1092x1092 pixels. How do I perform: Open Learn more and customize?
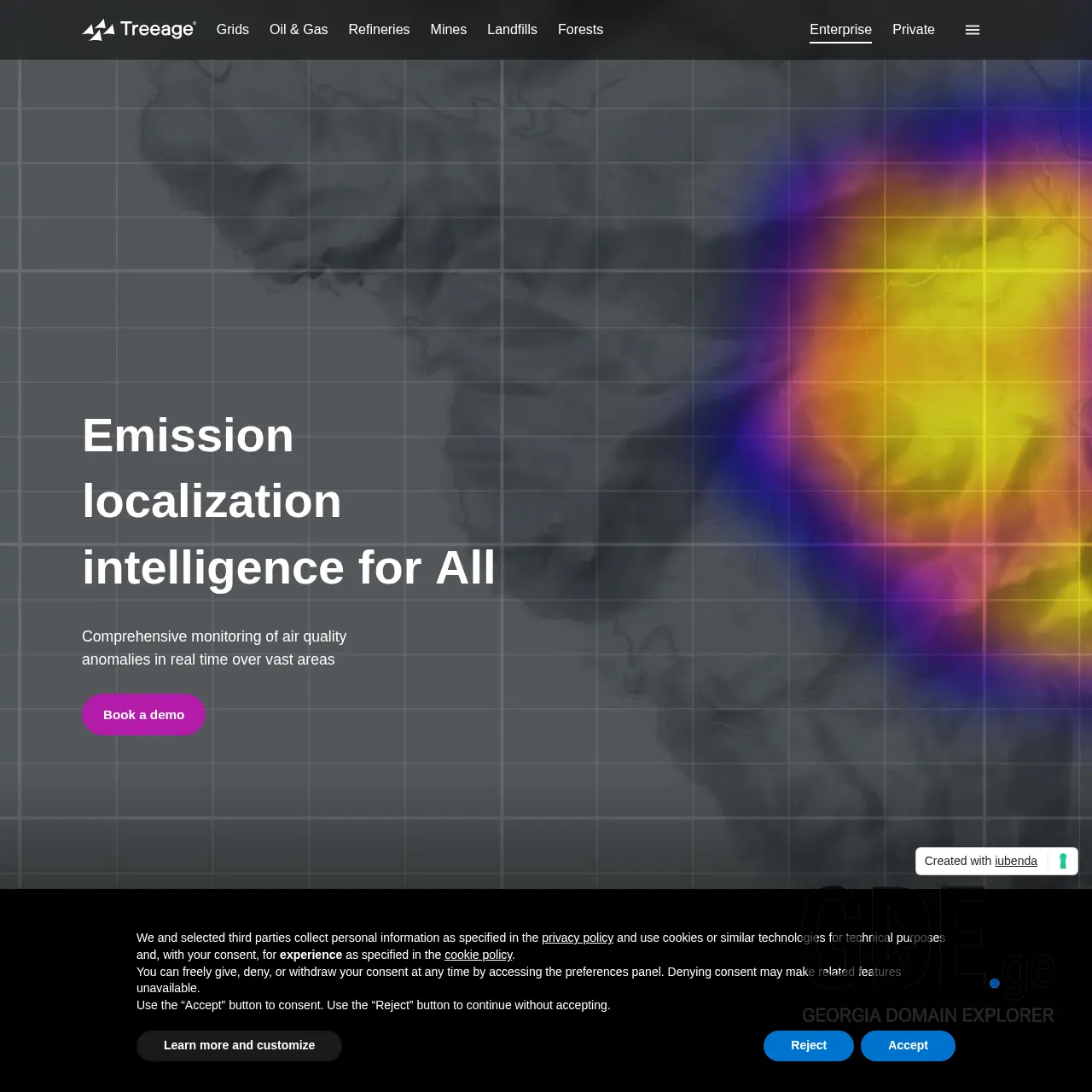[x=239, y=1045]
